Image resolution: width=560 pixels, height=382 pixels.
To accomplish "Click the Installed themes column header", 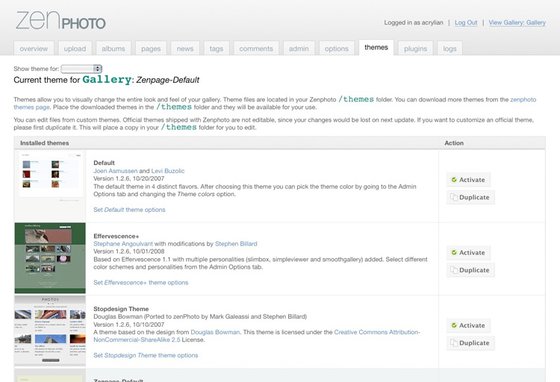I will [x=45, y=143].
